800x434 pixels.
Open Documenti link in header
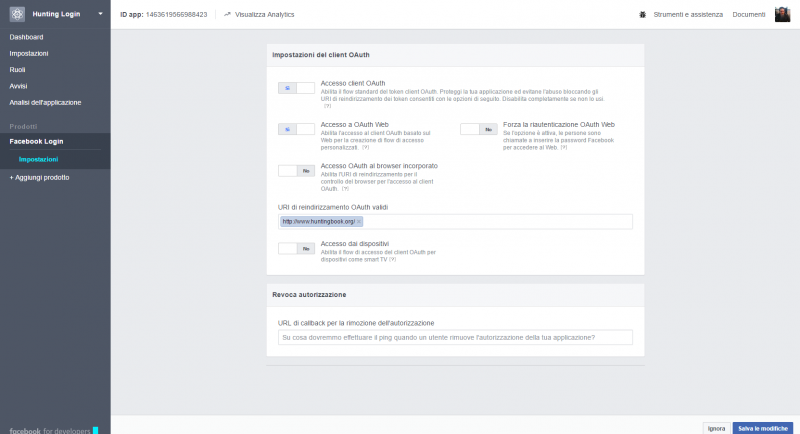tap(748, 15)
